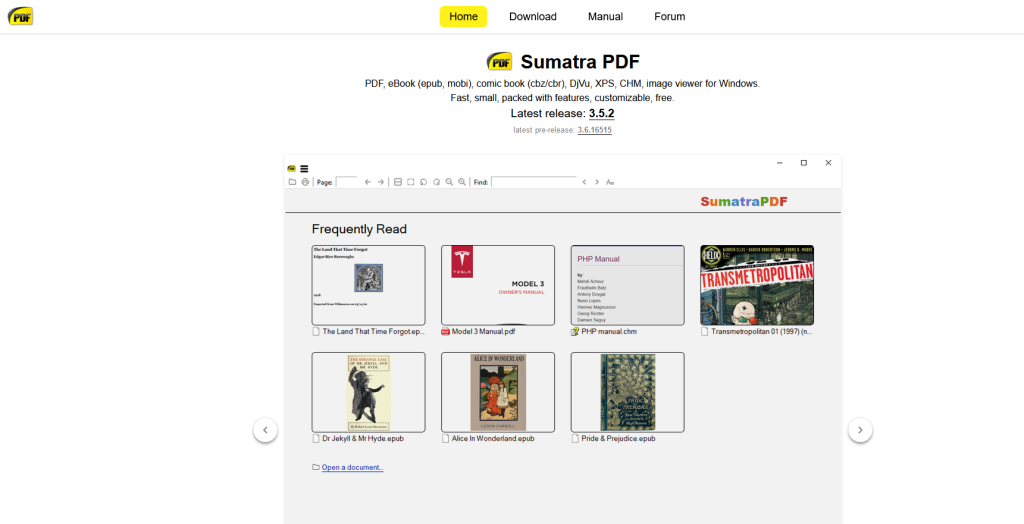1024x524 pixels.
Task: Open the Download nav item
Action: tap(533, 16)
